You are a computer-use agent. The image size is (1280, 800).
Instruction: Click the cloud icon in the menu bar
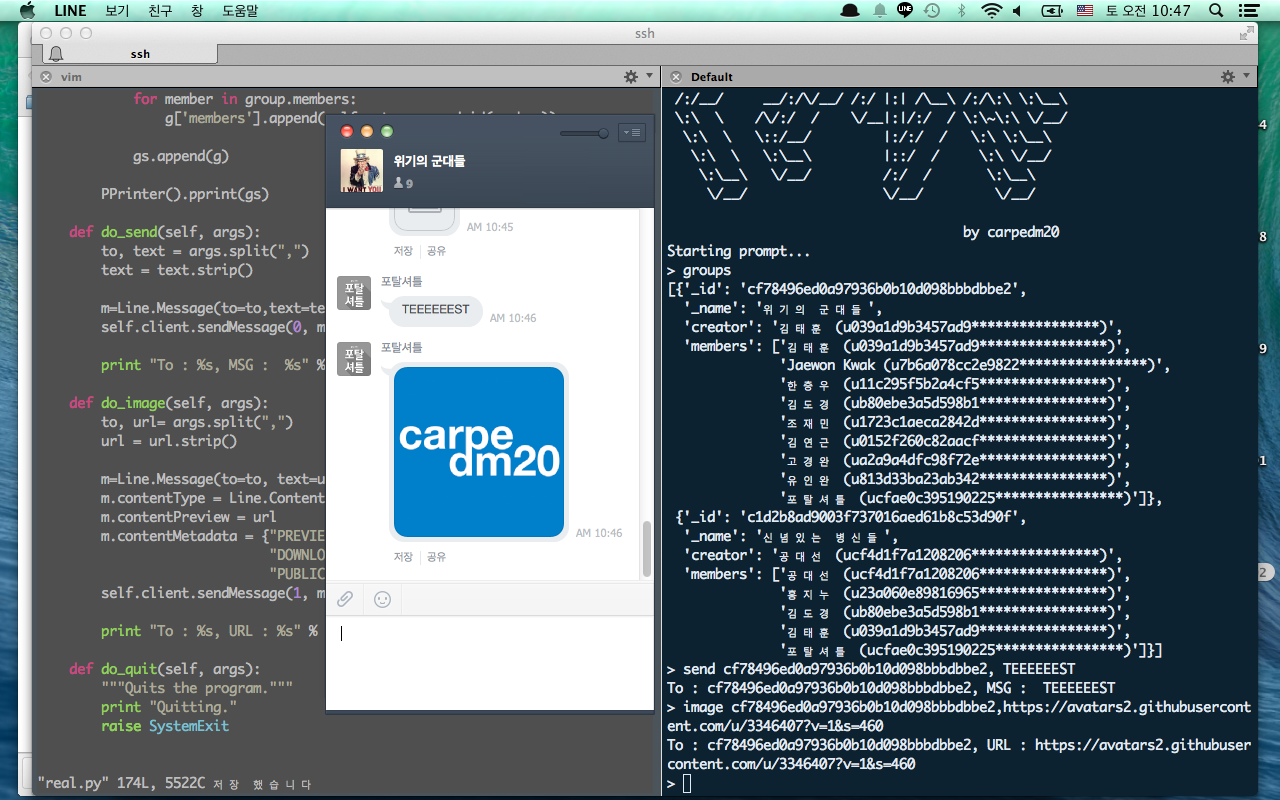click(851, 11)
